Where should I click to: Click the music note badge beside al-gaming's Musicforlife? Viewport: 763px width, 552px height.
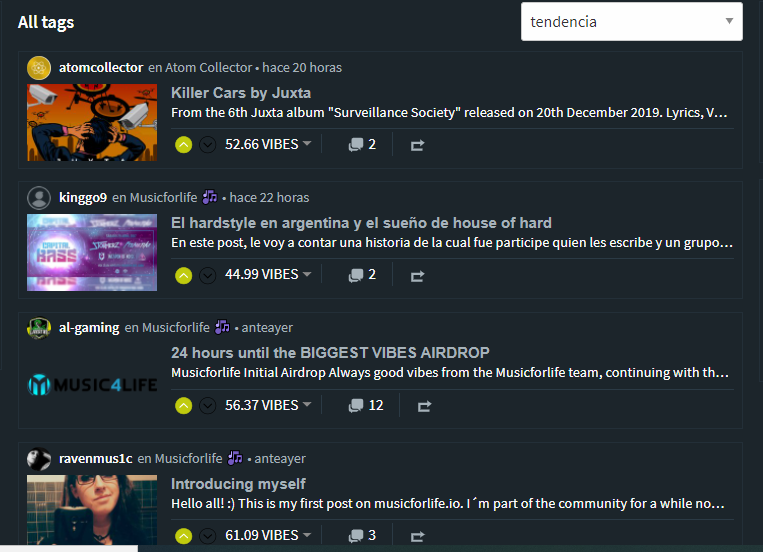(222, 327)
